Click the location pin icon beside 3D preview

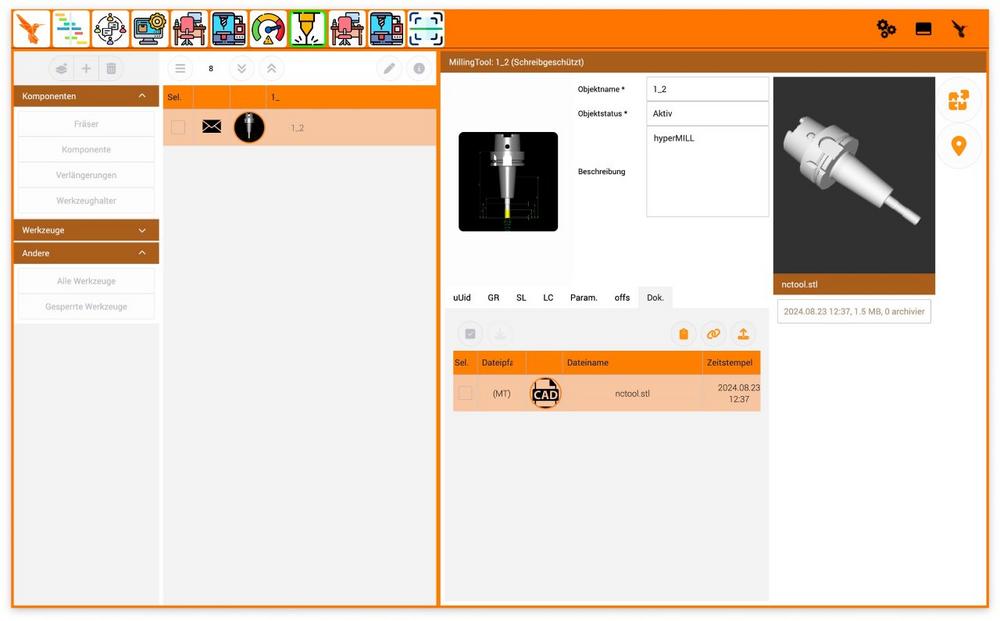coord(958,147)
